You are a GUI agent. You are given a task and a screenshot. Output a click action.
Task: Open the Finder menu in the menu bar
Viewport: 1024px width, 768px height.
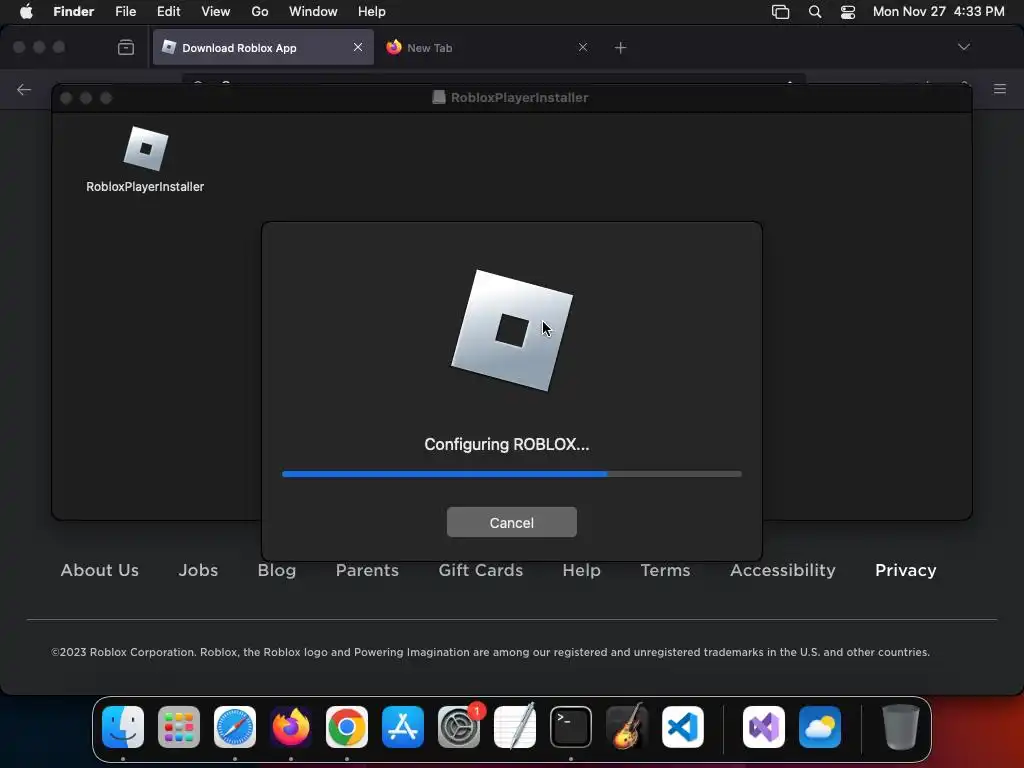click(x=74, y=12)
